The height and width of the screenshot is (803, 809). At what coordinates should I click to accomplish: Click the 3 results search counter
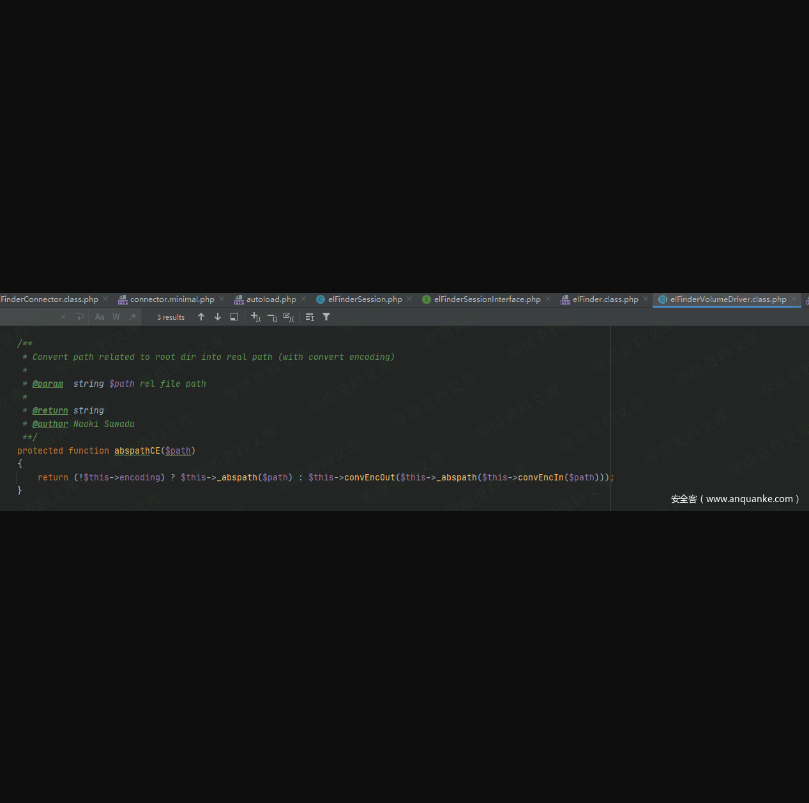(171, 317)
